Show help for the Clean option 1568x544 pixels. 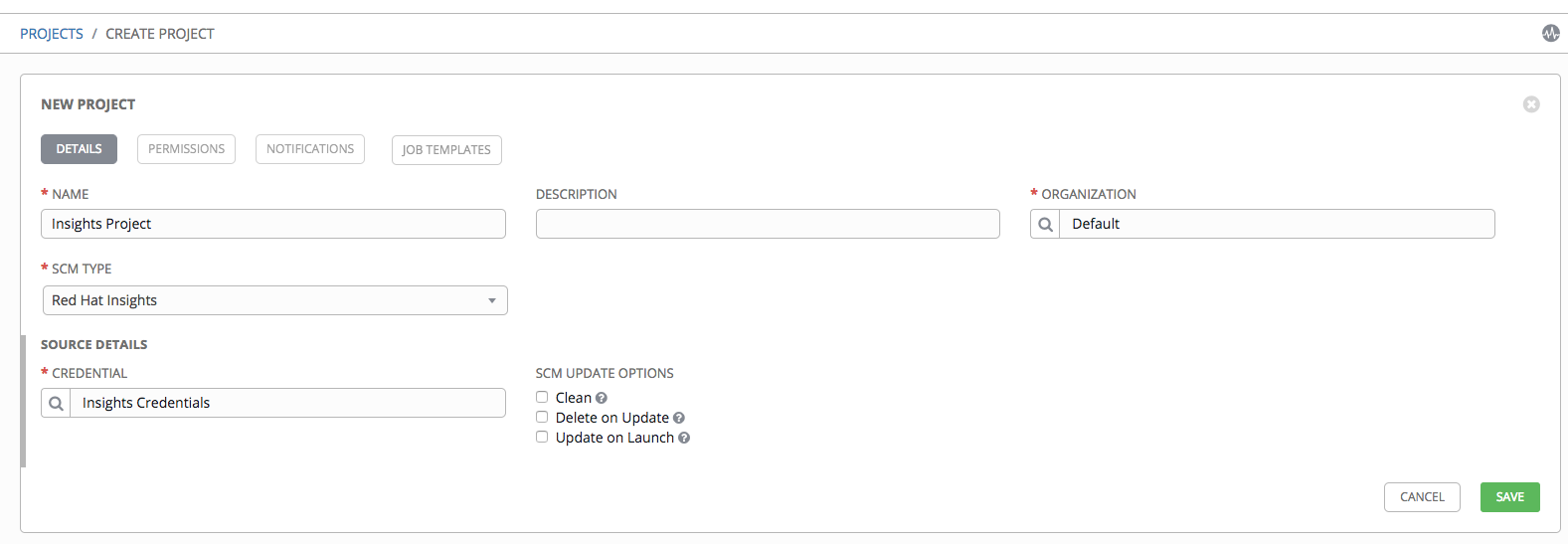coord(602,398)
